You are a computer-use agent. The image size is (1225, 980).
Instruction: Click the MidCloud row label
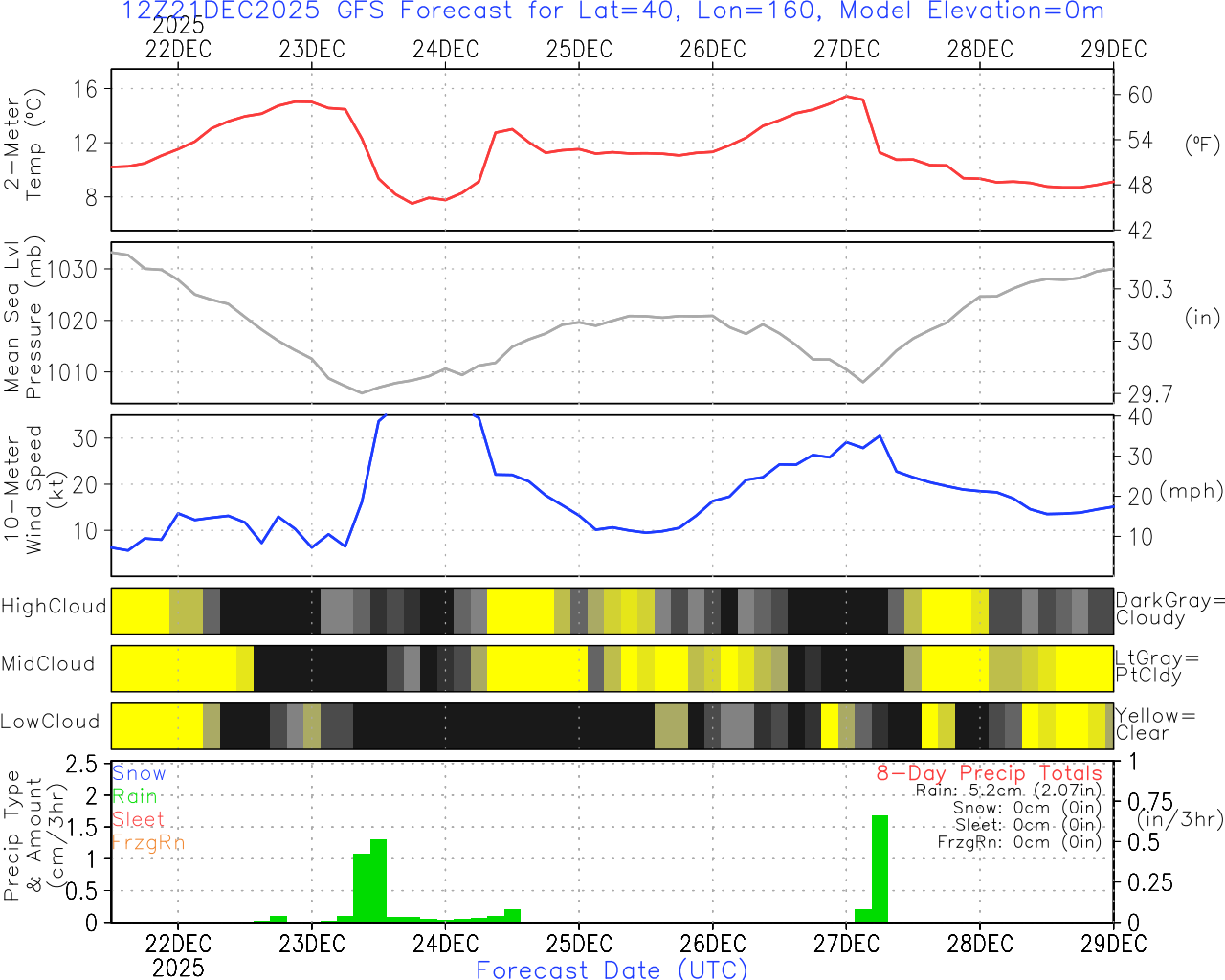[48, 664]
